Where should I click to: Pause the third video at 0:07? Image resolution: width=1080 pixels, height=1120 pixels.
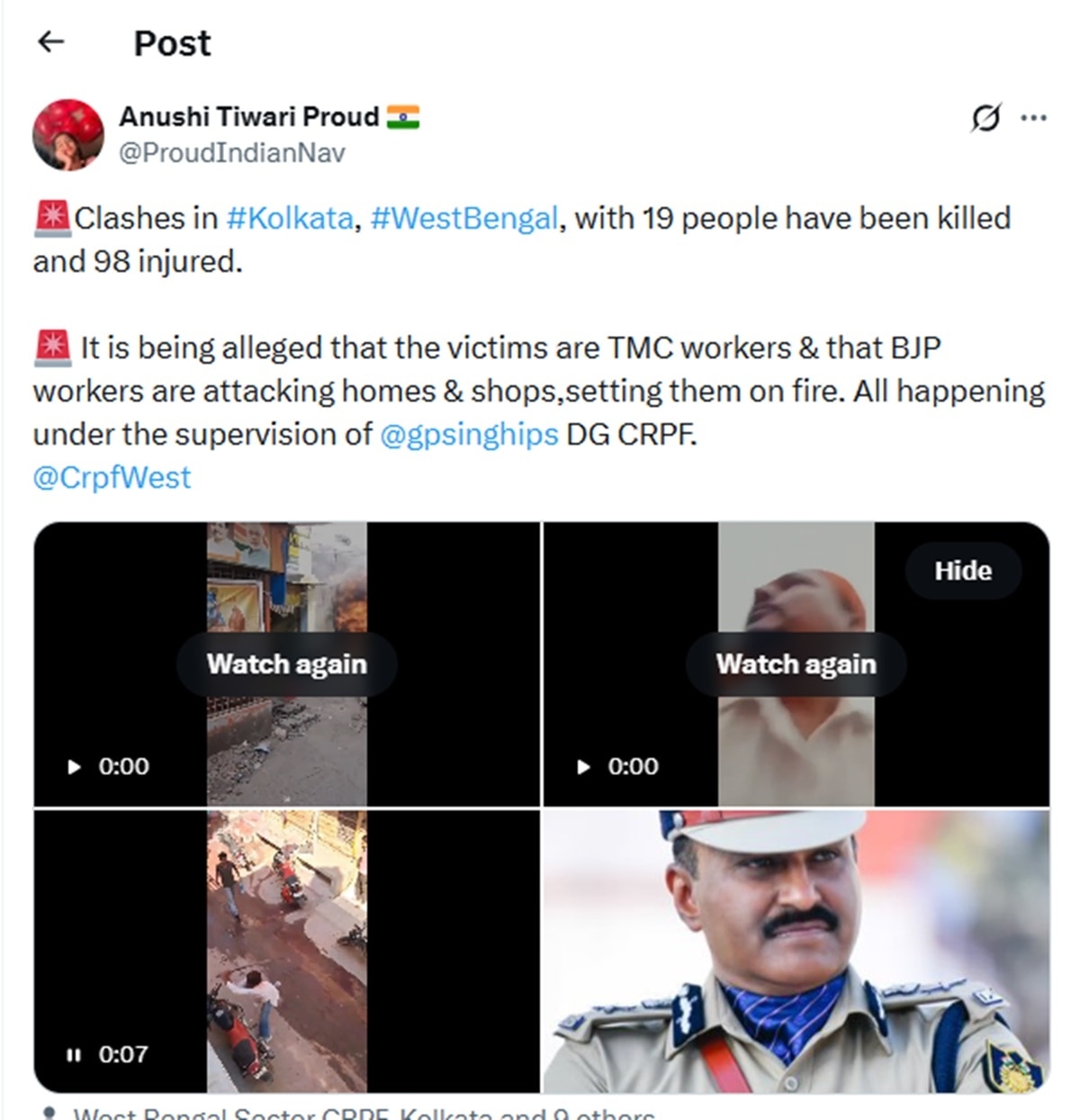[74, 1054]
